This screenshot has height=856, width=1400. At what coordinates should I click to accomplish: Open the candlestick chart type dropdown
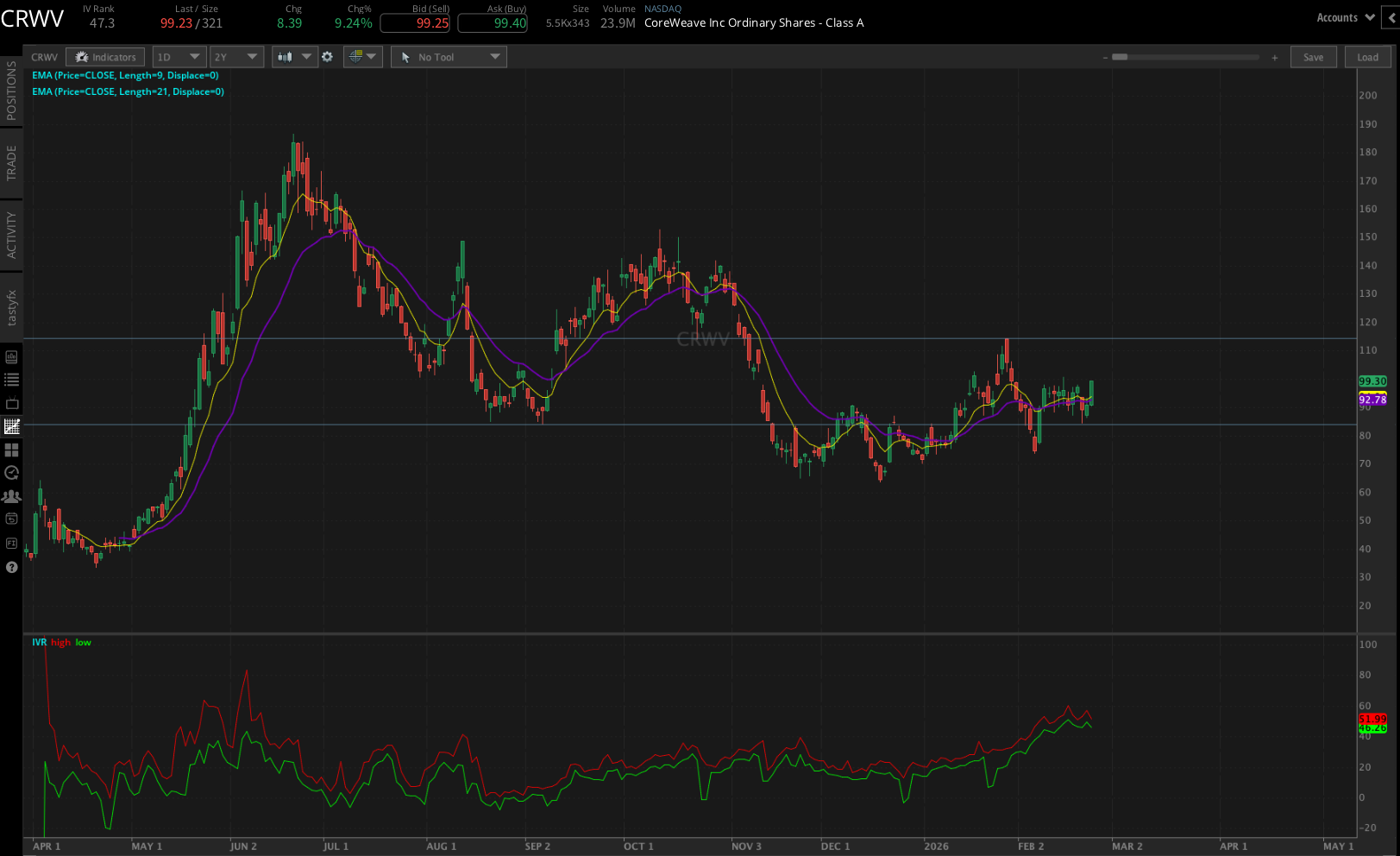pyautogui.click(x=294, y=57)
